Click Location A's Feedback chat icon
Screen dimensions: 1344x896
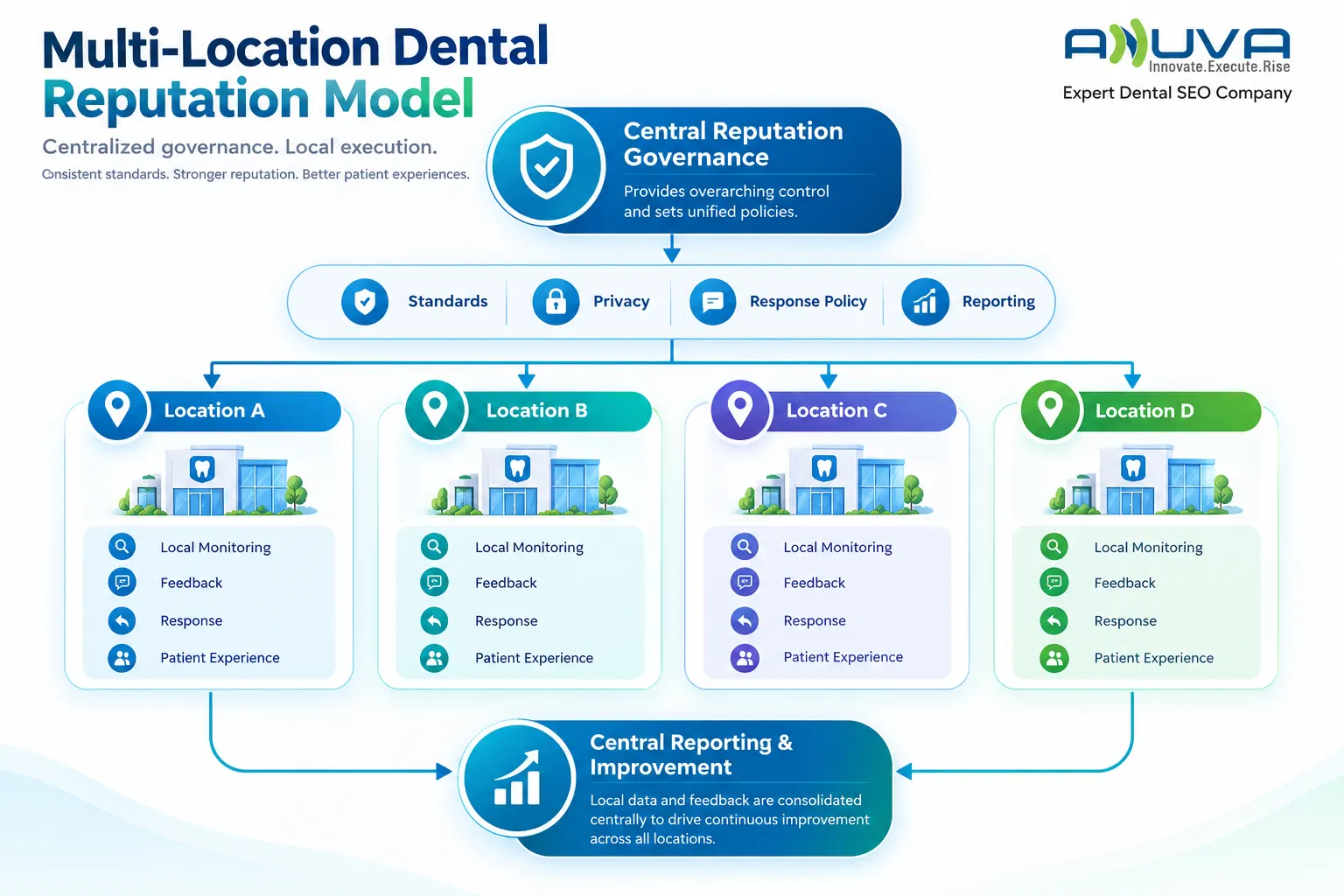[x=122, y=582]
